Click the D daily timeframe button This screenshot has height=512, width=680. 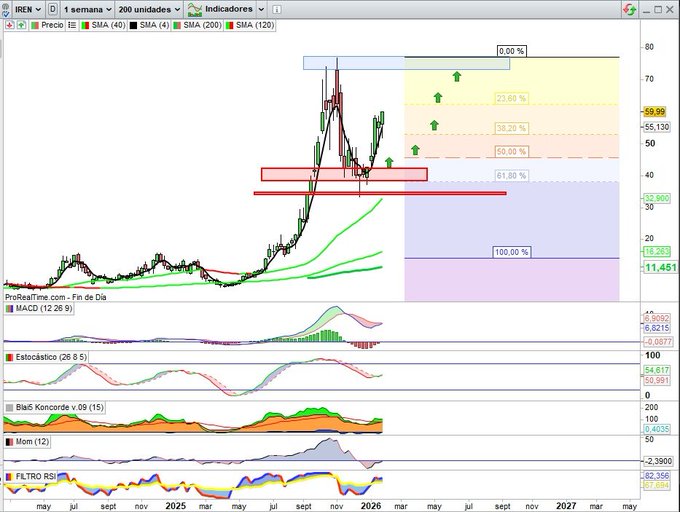point(52,8)
